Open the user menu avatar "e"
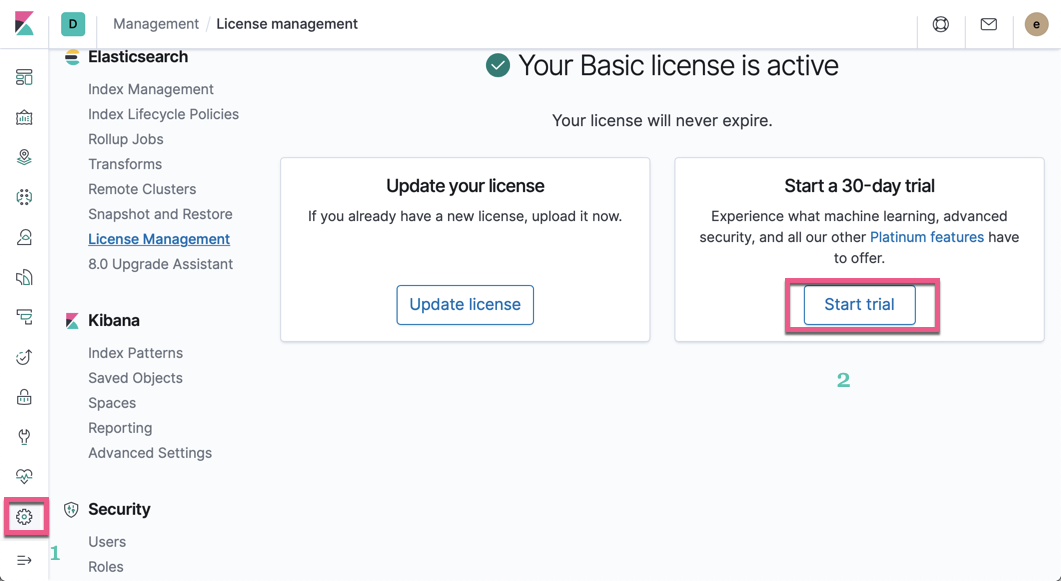This screenshot has height=581, width=1061. (1036, 24)
